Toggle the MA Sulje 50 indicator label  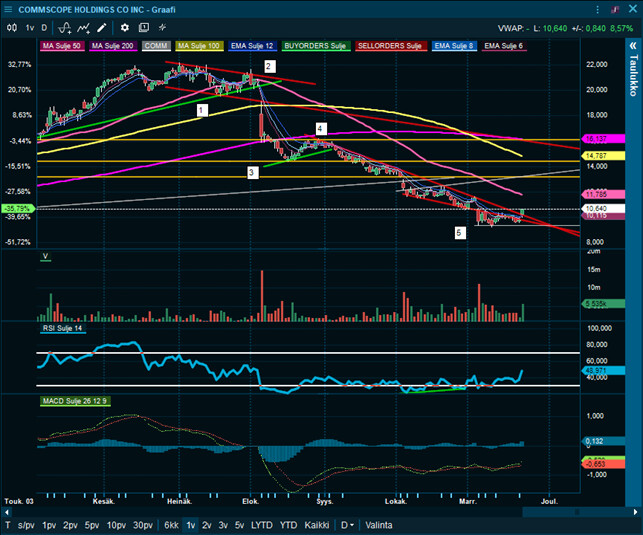click(x=62, y=46)
